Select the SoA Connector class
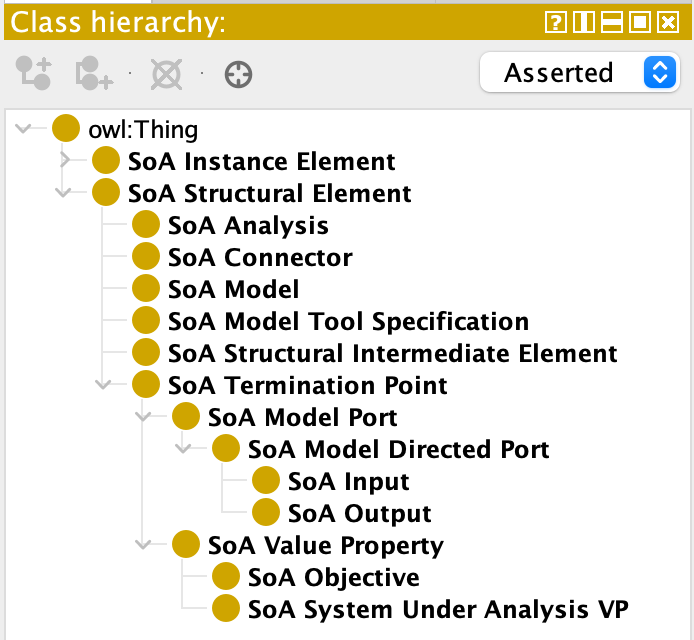The image size is (694, 640). click(260, 257)
